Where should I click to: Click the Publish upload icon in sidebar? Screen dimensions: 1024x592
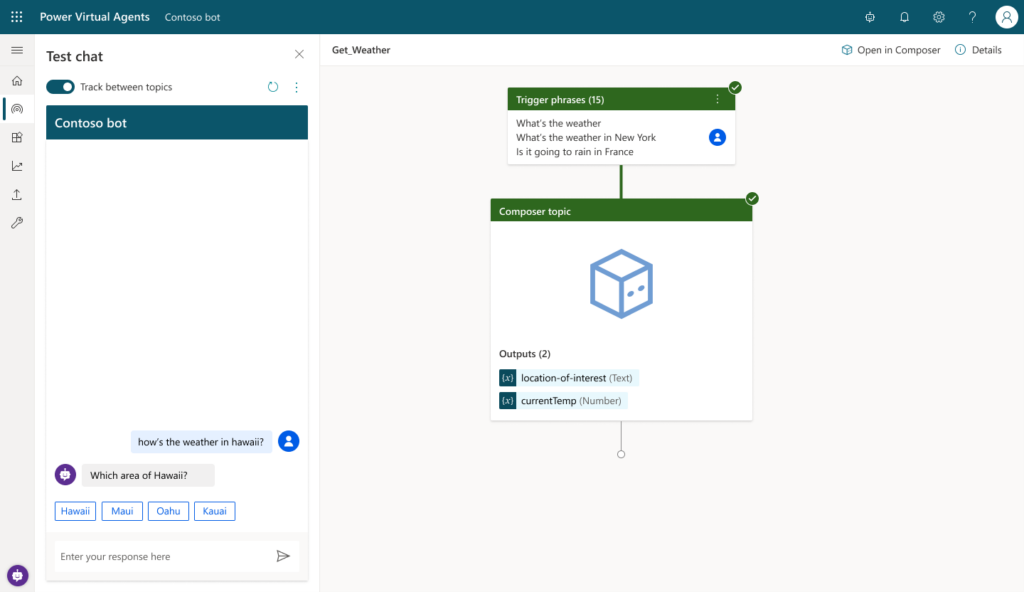tap(16, 194)
